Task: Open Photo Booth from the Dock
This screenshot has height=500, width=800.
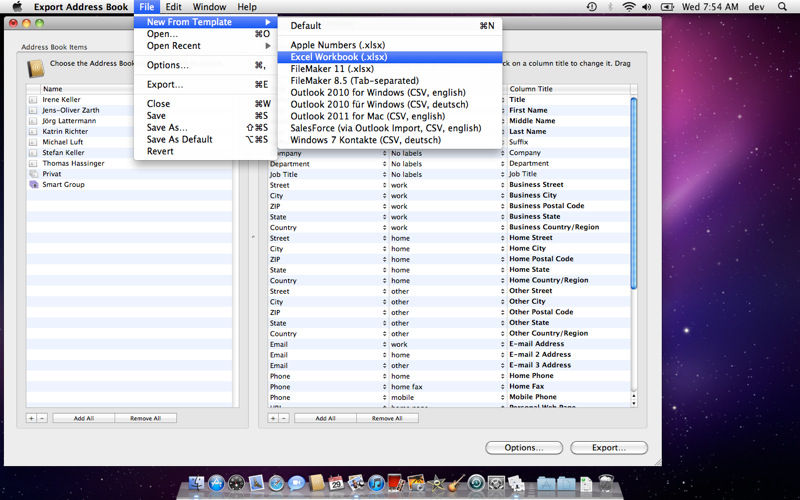Action: pyautogui.click(x=396, y=483)
